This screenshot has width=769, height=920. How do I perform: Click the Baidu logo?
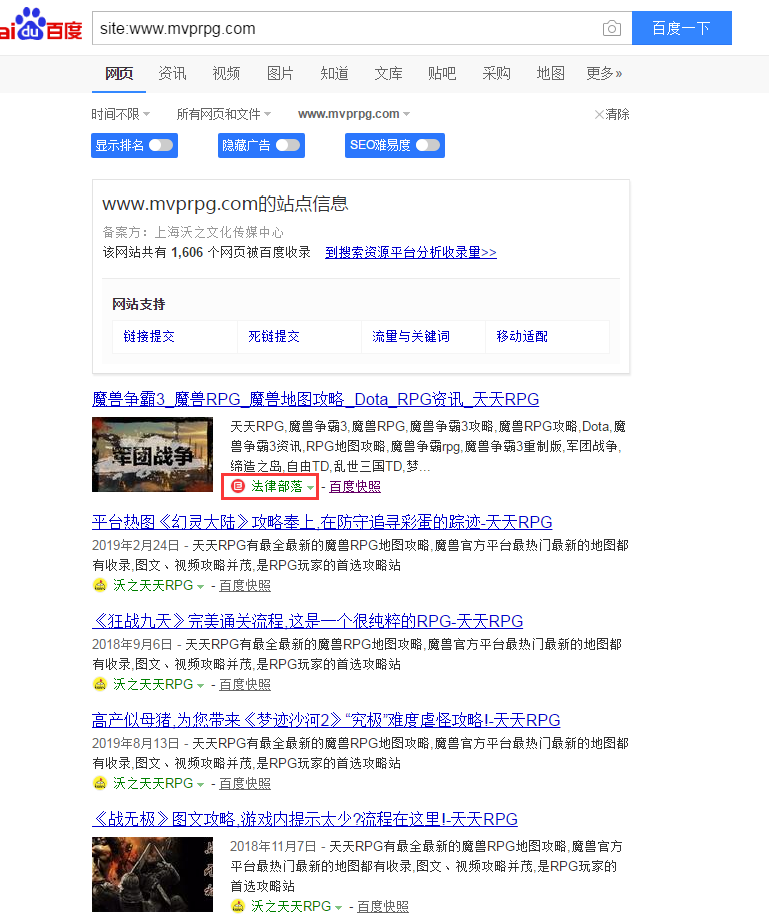click(x=41, y=25)
